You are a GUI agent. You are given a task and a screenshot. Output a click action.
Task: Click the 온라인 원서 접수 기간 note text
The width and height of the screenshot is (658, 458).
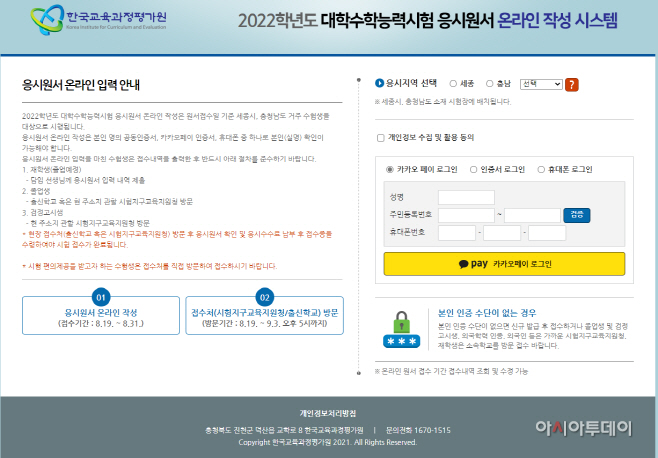(x=451, y=371)
